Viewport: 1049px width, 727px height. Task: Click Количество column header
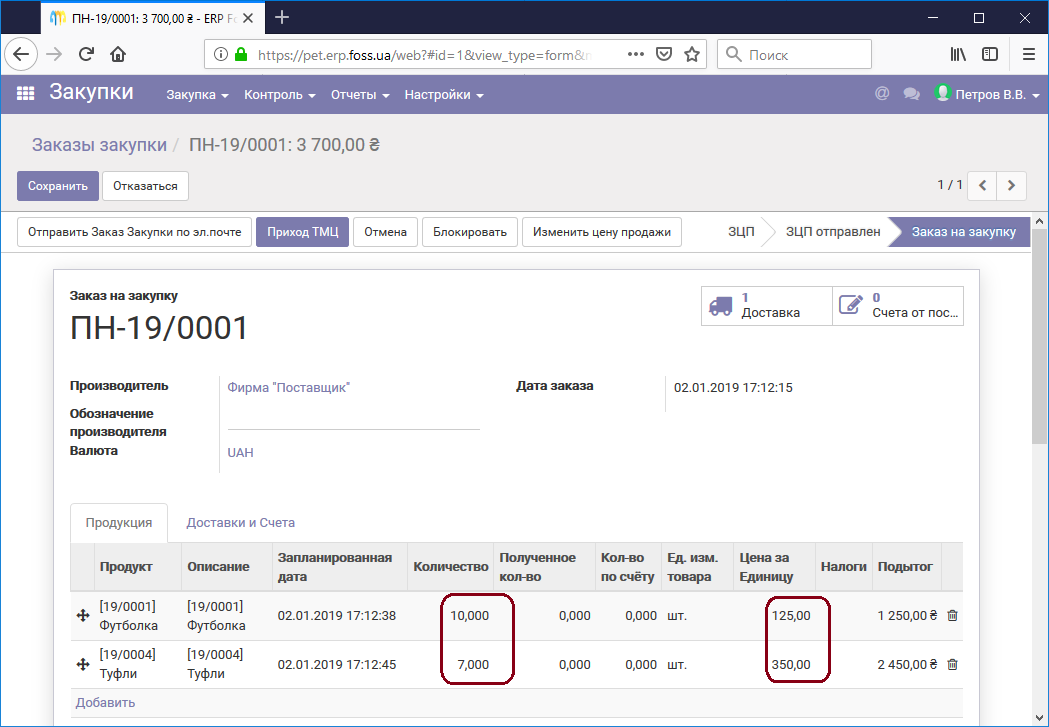(451, 566)
